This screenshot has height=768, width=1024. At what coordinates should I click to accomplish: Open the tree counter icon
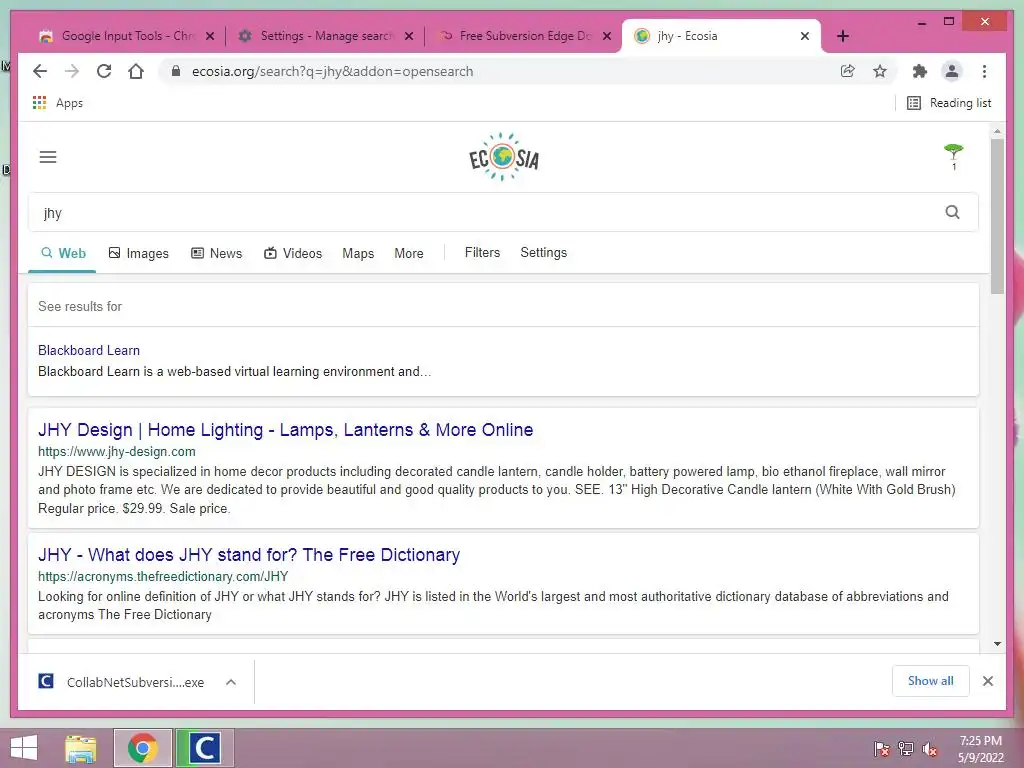pyautogui.click(x=953, y=157)
